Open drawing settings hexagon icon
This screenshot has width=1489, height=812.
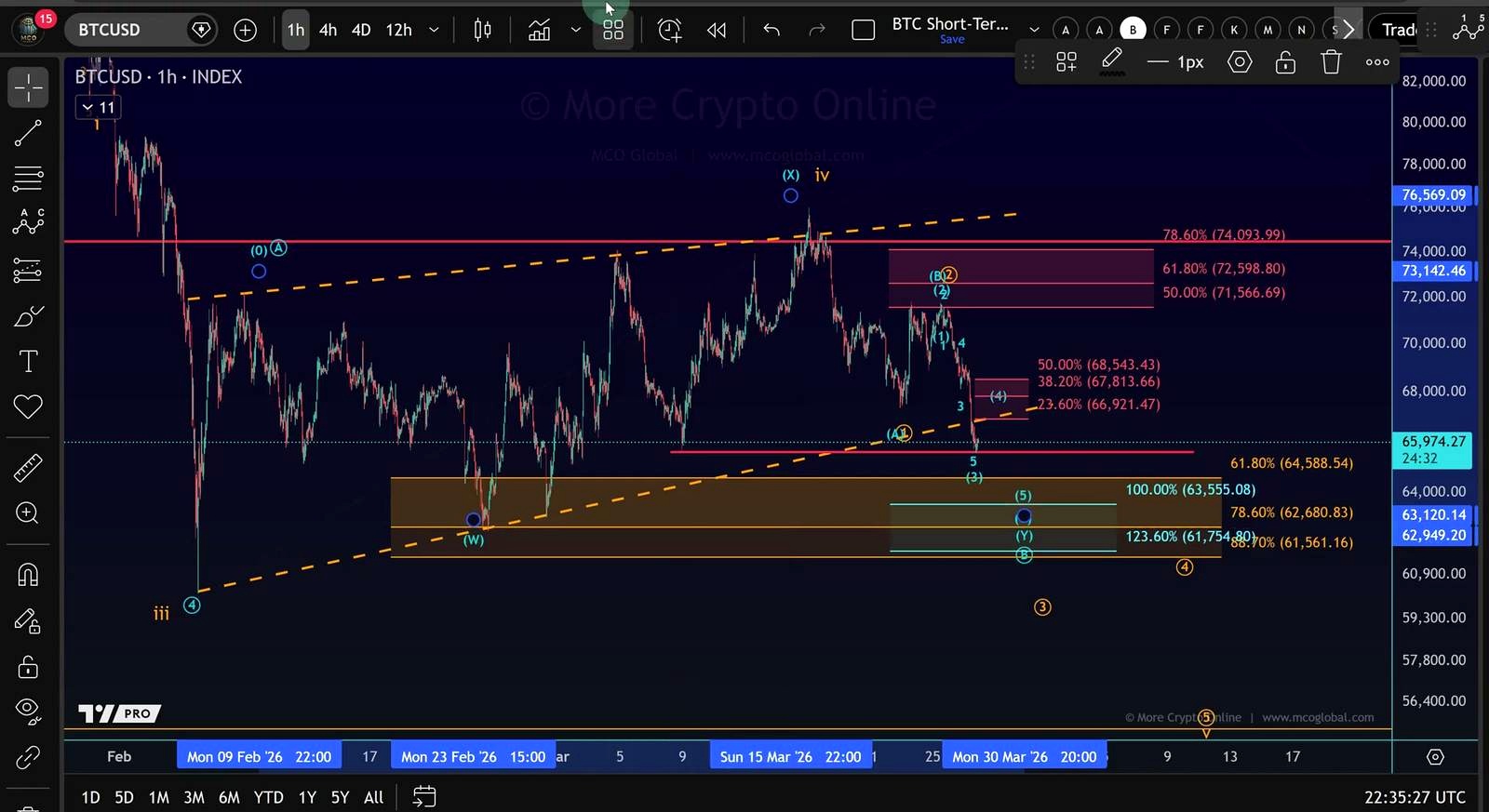pyautogui.click(x=1240, y=62)
